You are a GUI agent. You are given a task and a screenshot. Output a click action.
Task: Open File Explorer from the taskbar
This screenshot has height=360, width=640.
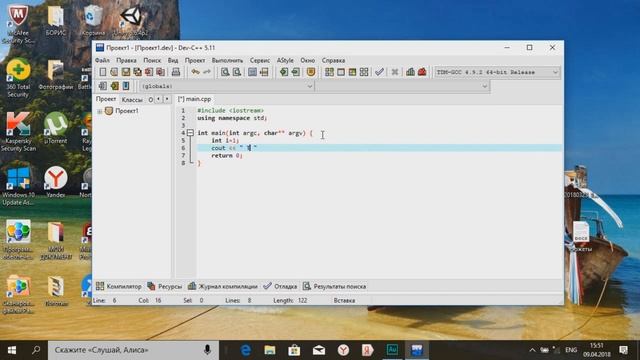click(270, 350)
